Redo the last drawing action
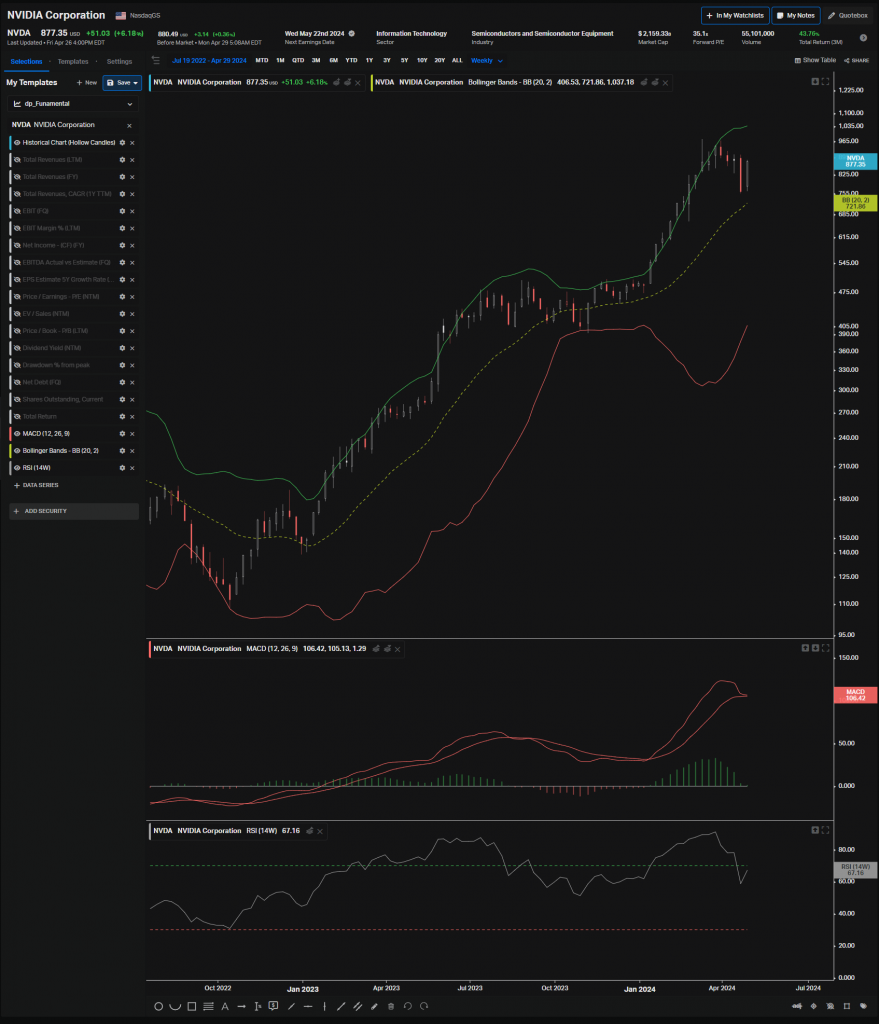 tap(424, 1006)
